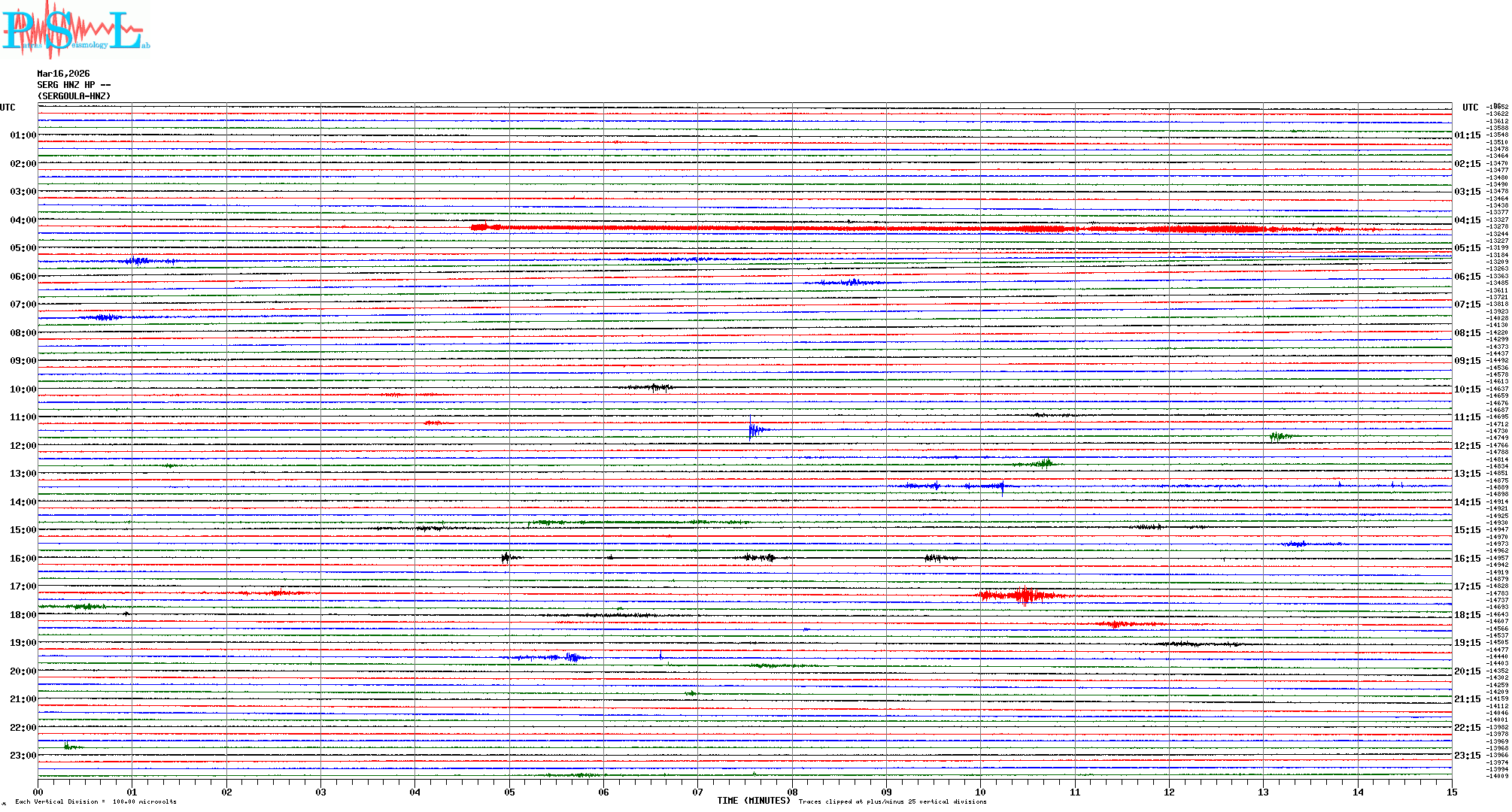This screenshot has width=1512, height=812.
Task: Click the 17:00 hour label on left
Action: tap(23, 586)
